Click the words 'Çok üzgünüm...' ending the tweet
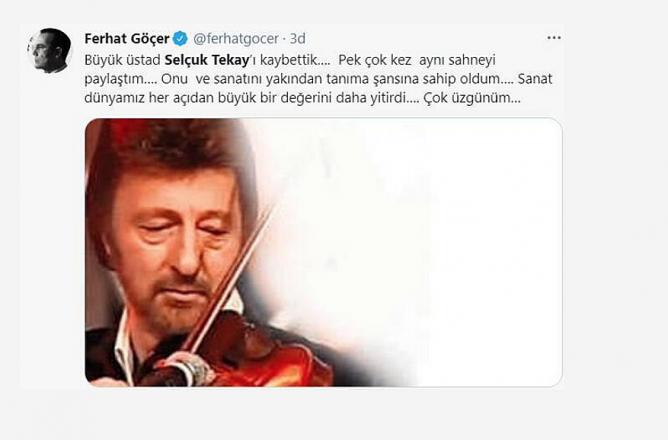668x440 pixels. tap(472, 98)
